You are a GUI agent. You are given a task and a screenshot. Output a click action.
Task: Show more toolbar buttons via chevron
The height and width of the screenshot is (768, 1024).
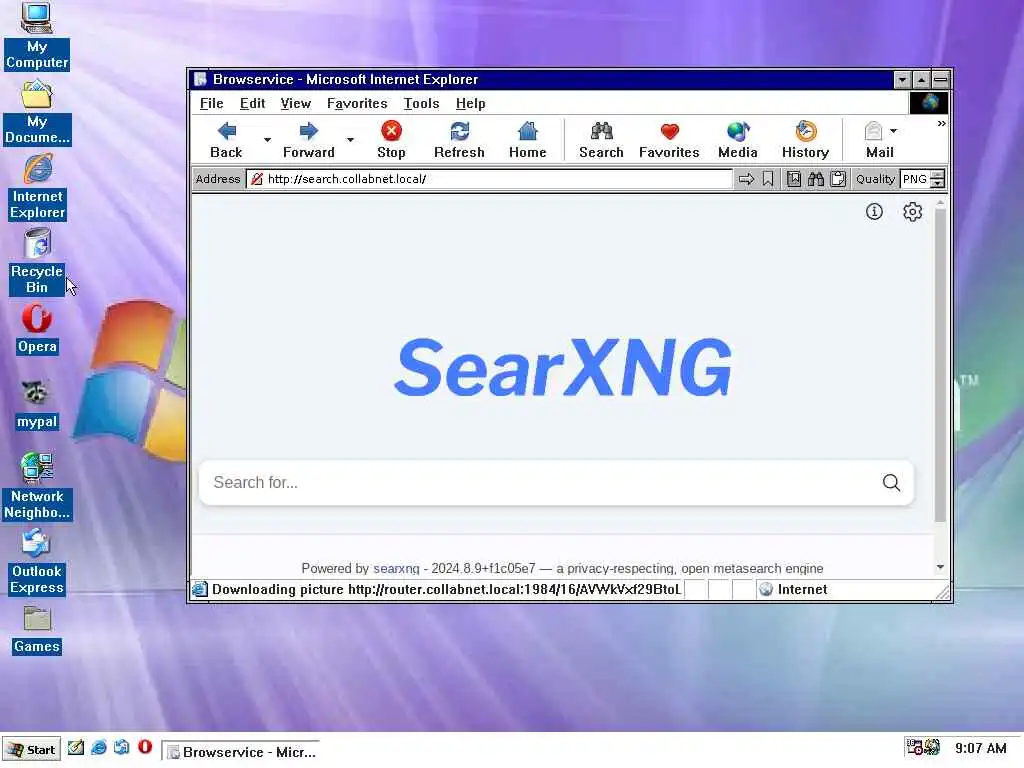coord(941,123)
